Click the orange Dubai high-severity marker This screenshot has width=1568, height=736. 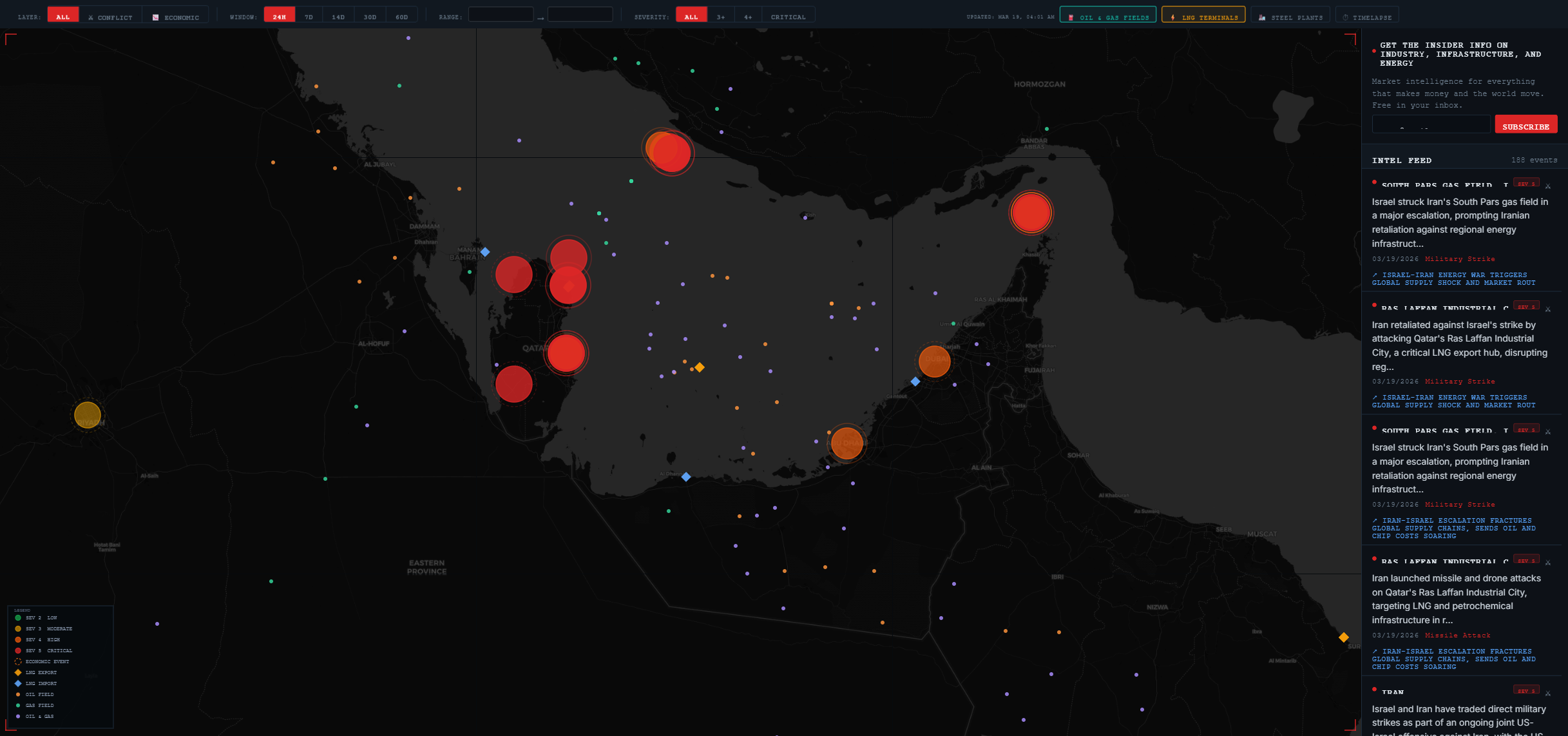pyautogui.click(x=934, y=361)
